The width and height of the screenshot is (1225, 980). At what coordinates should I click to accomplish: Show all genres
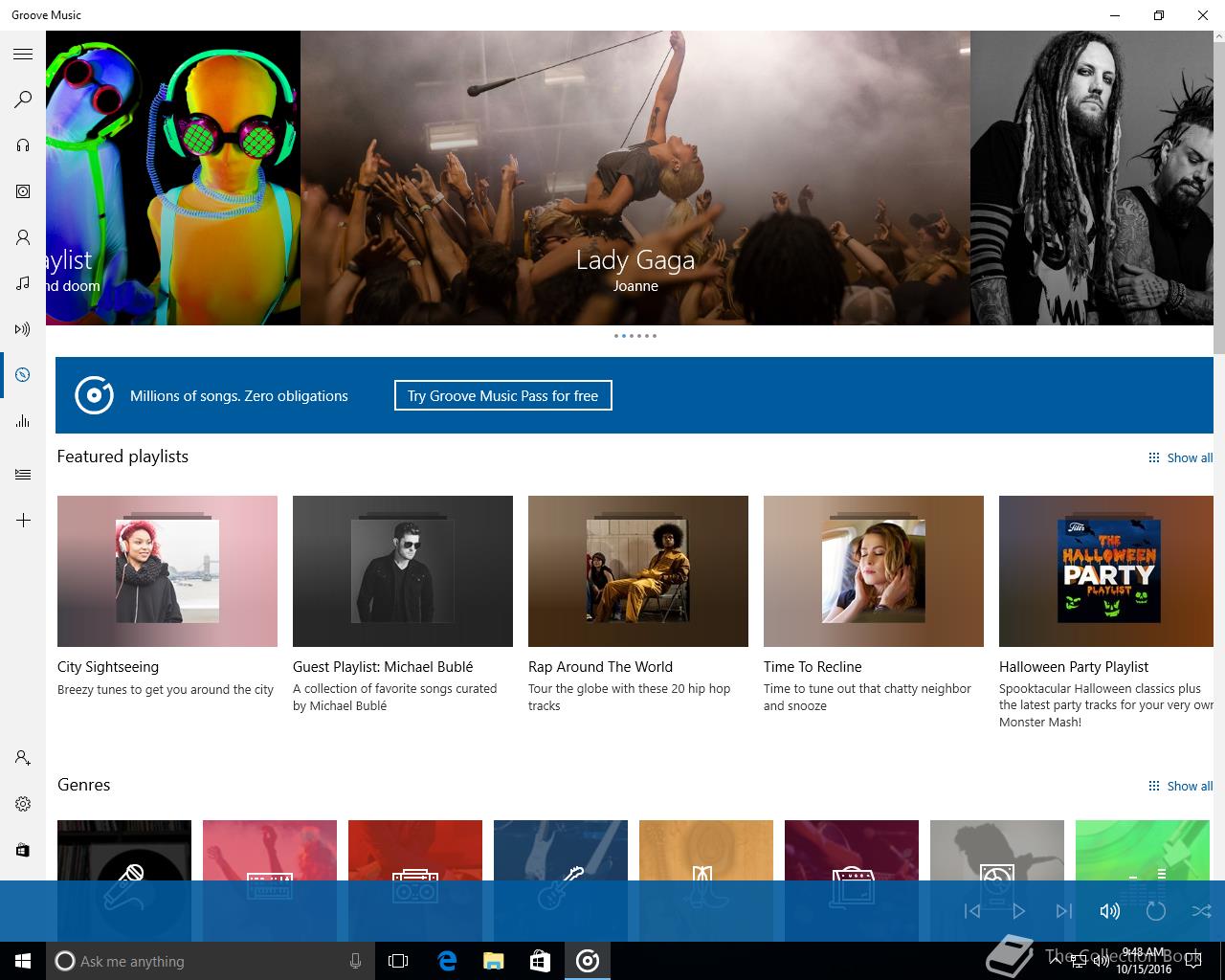coord(1181,786)
